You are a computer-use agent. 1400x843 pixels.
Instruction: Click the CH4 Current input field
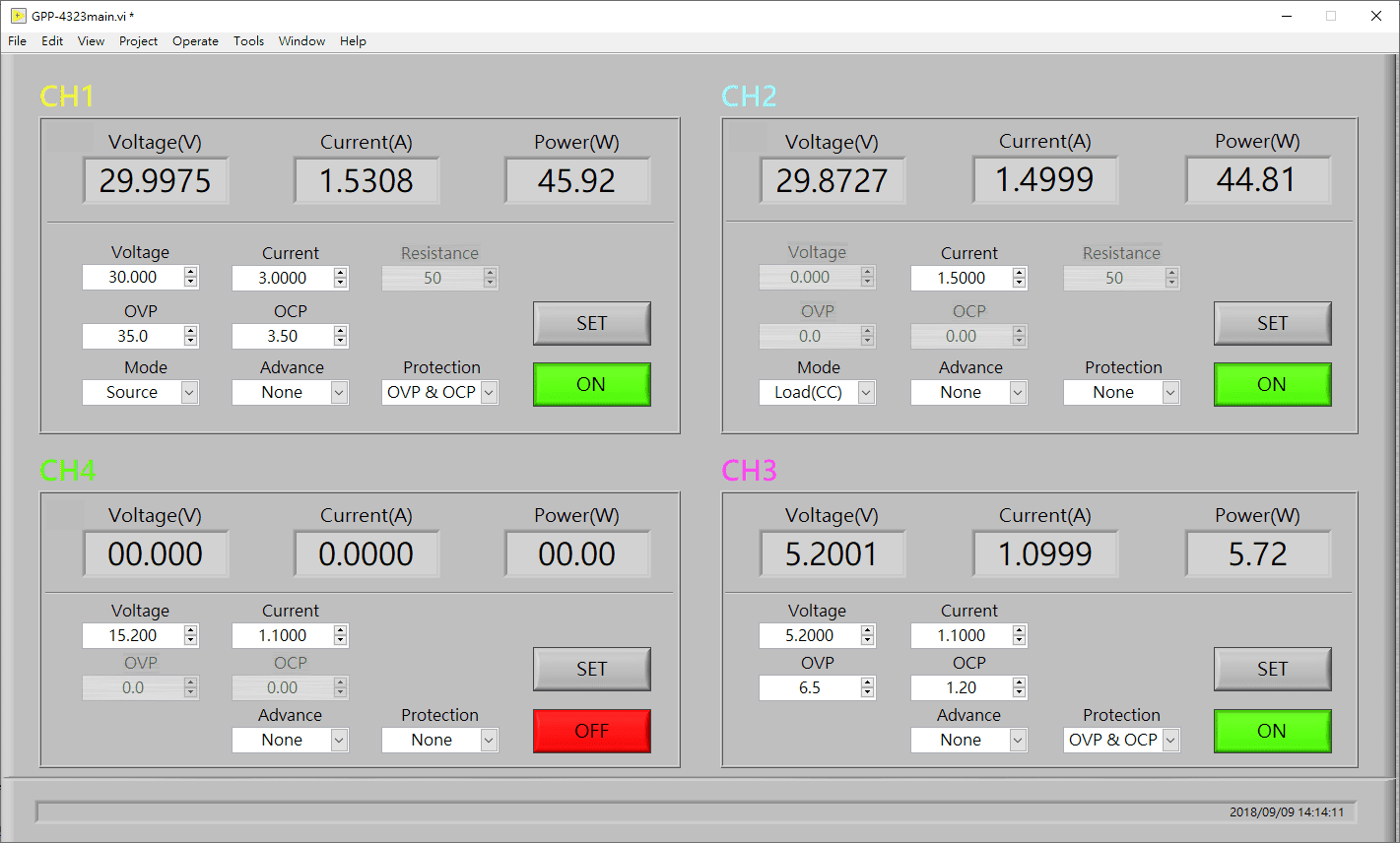[282, 635]
